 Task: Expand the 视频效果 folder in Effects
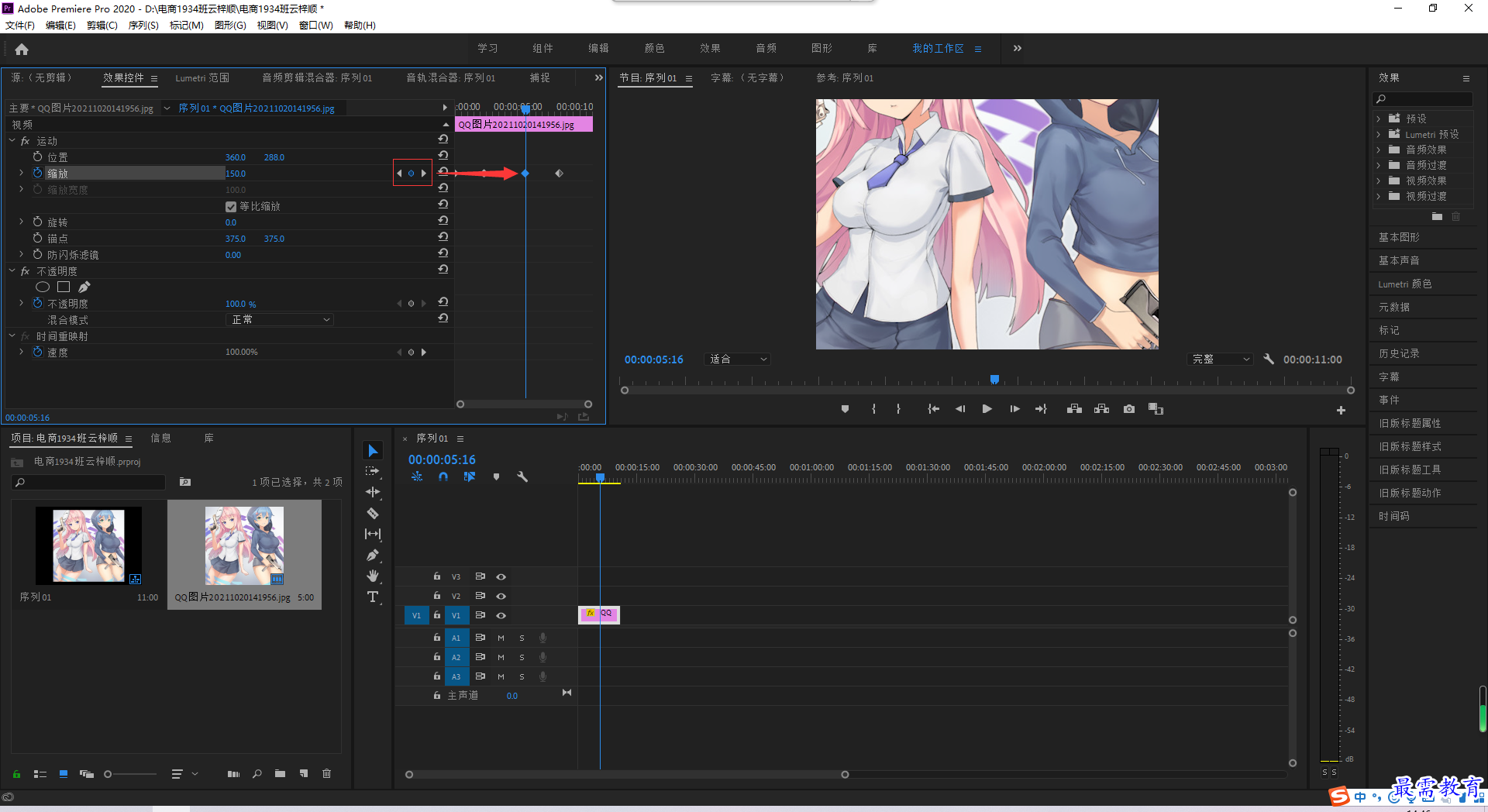pyautogui.click(x=1379, y=181)
